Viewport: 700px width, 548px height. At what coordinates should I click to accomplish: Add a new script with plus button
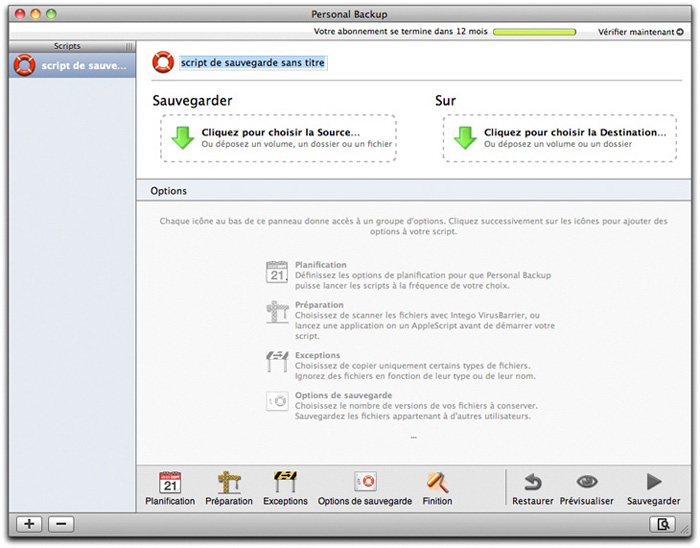(29, 524)
